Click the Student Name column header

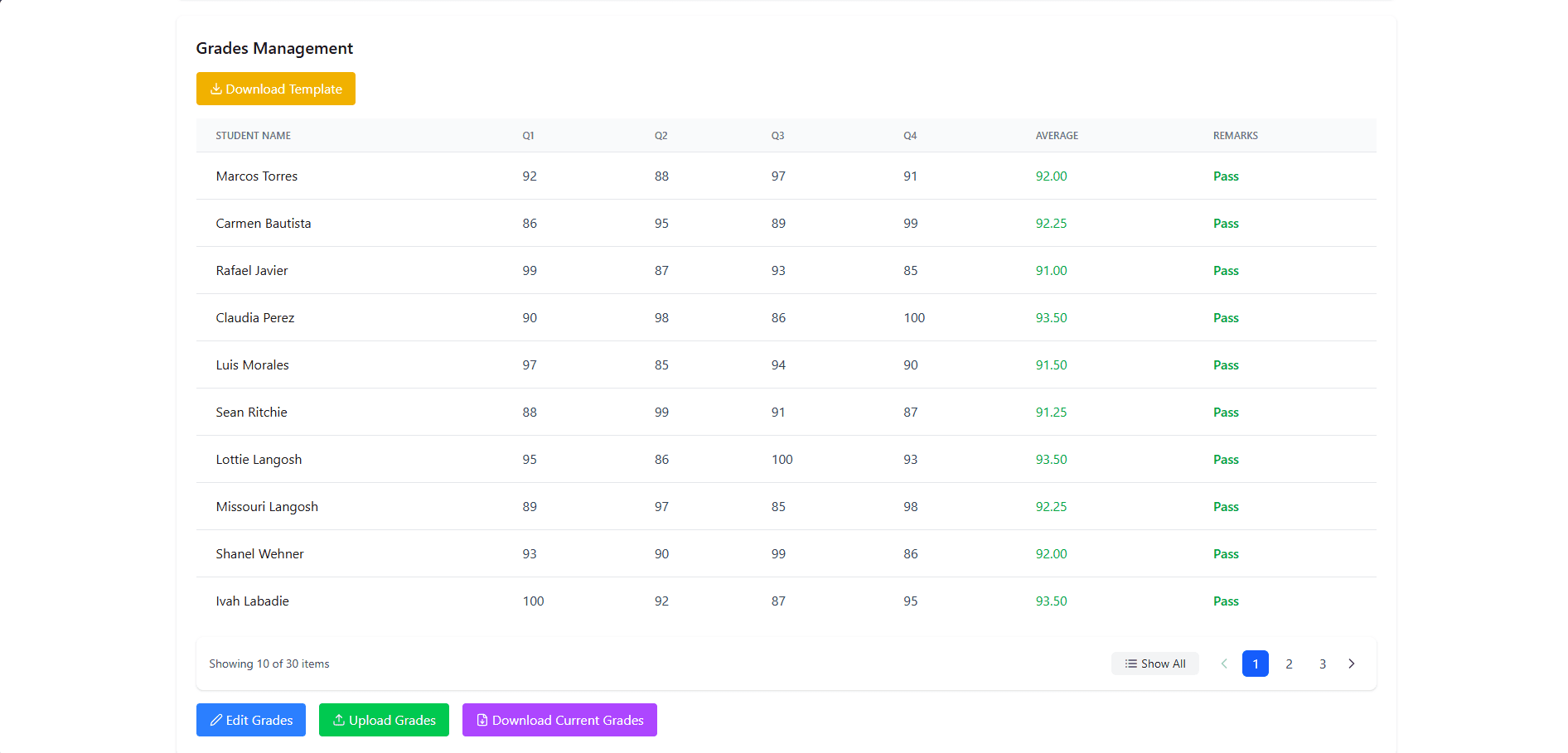(254, 136)
